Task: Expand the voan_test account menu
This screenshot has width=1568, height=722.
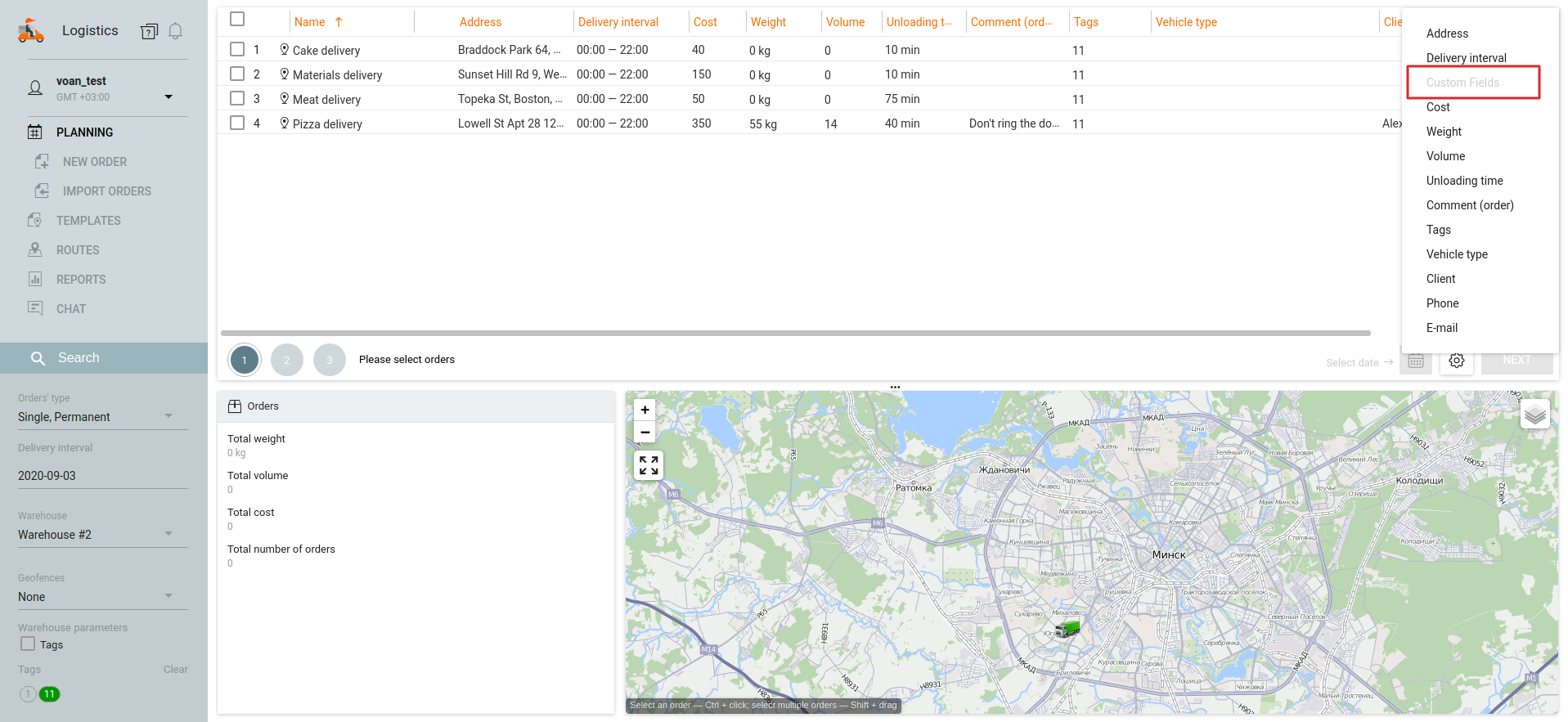Action: click(168, 96)
